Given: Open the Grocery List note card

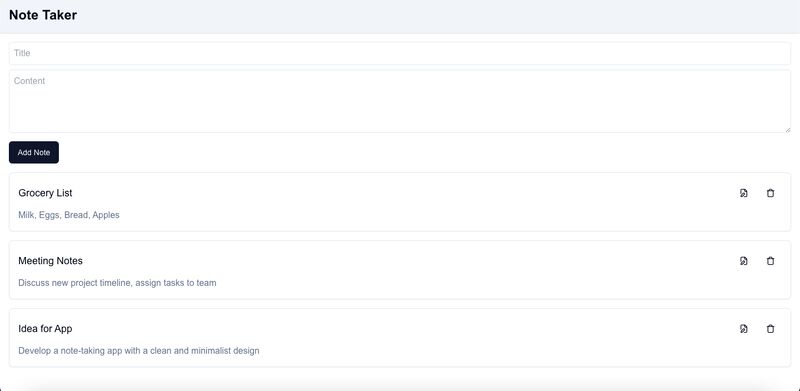Looking at the screenshot, I should 399,202.
